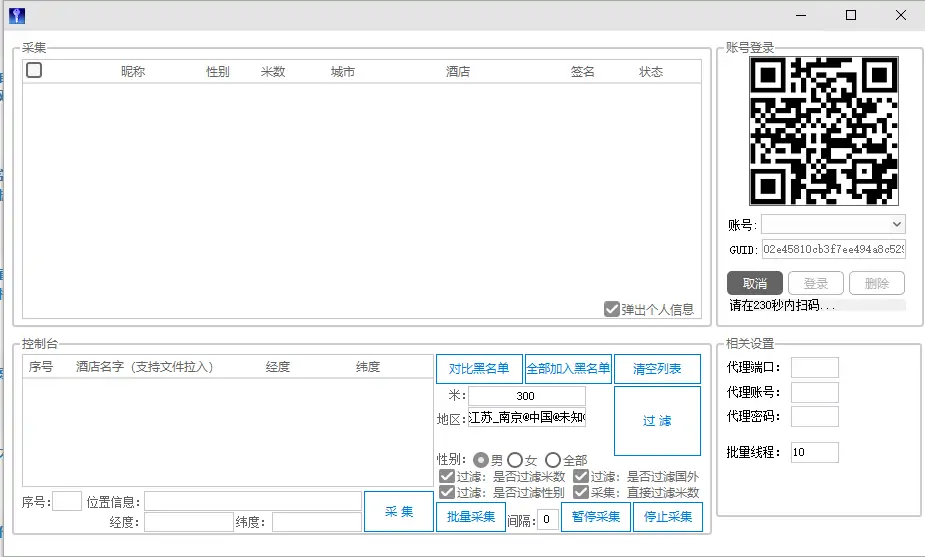Toggle 是否过滤性别 filter checkbox
925x557 pixels.
click(x=447, y=492)
